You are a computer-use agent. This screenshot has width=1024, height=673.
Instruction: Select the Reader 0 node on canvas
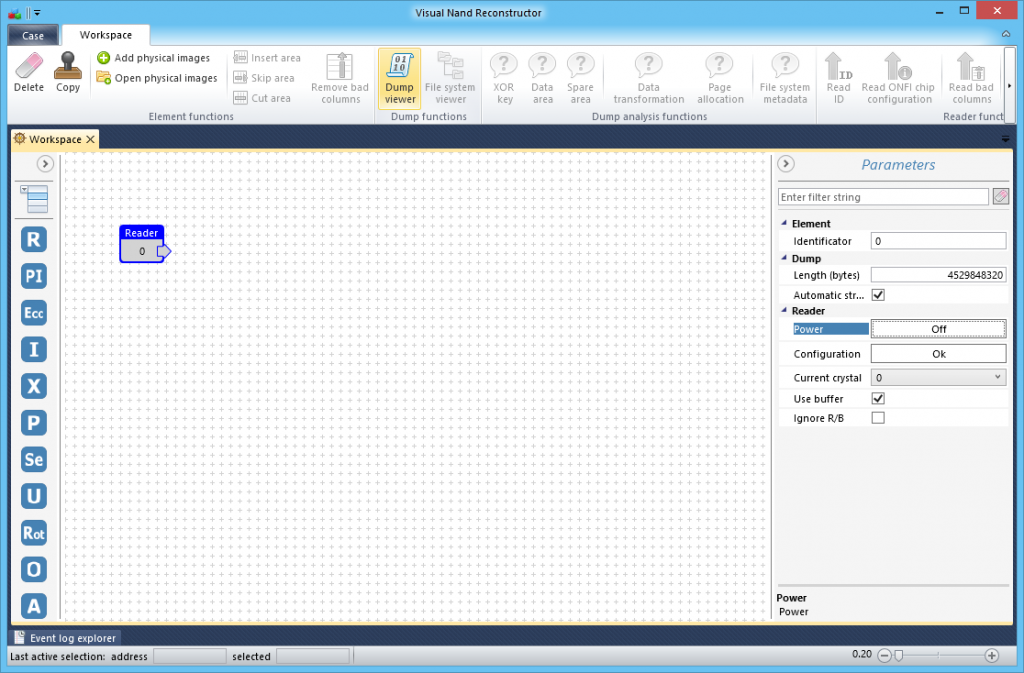pos(144,244)
